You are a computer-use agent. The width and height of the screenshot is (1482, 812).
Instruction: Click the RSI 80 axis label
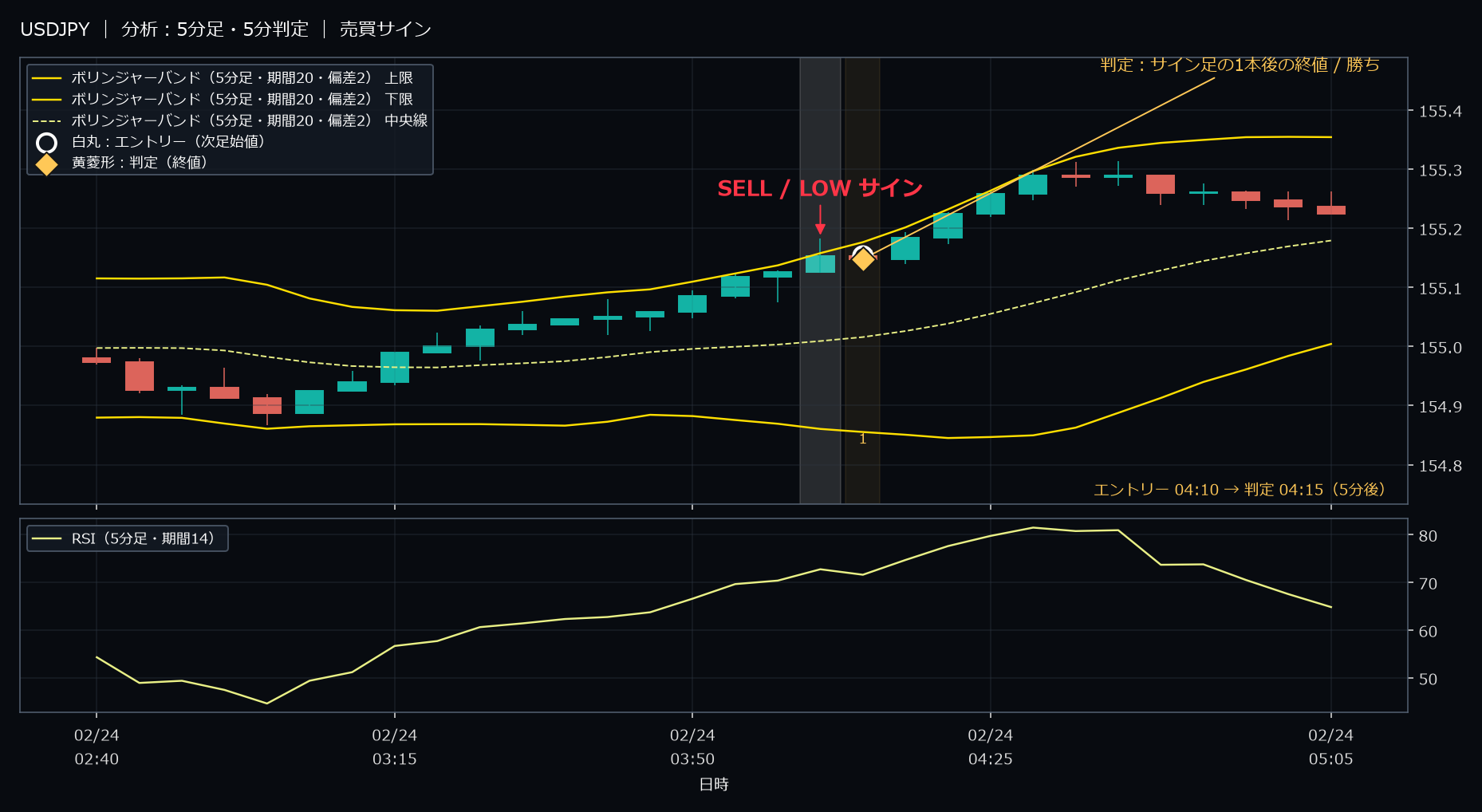pos(1428,536)
